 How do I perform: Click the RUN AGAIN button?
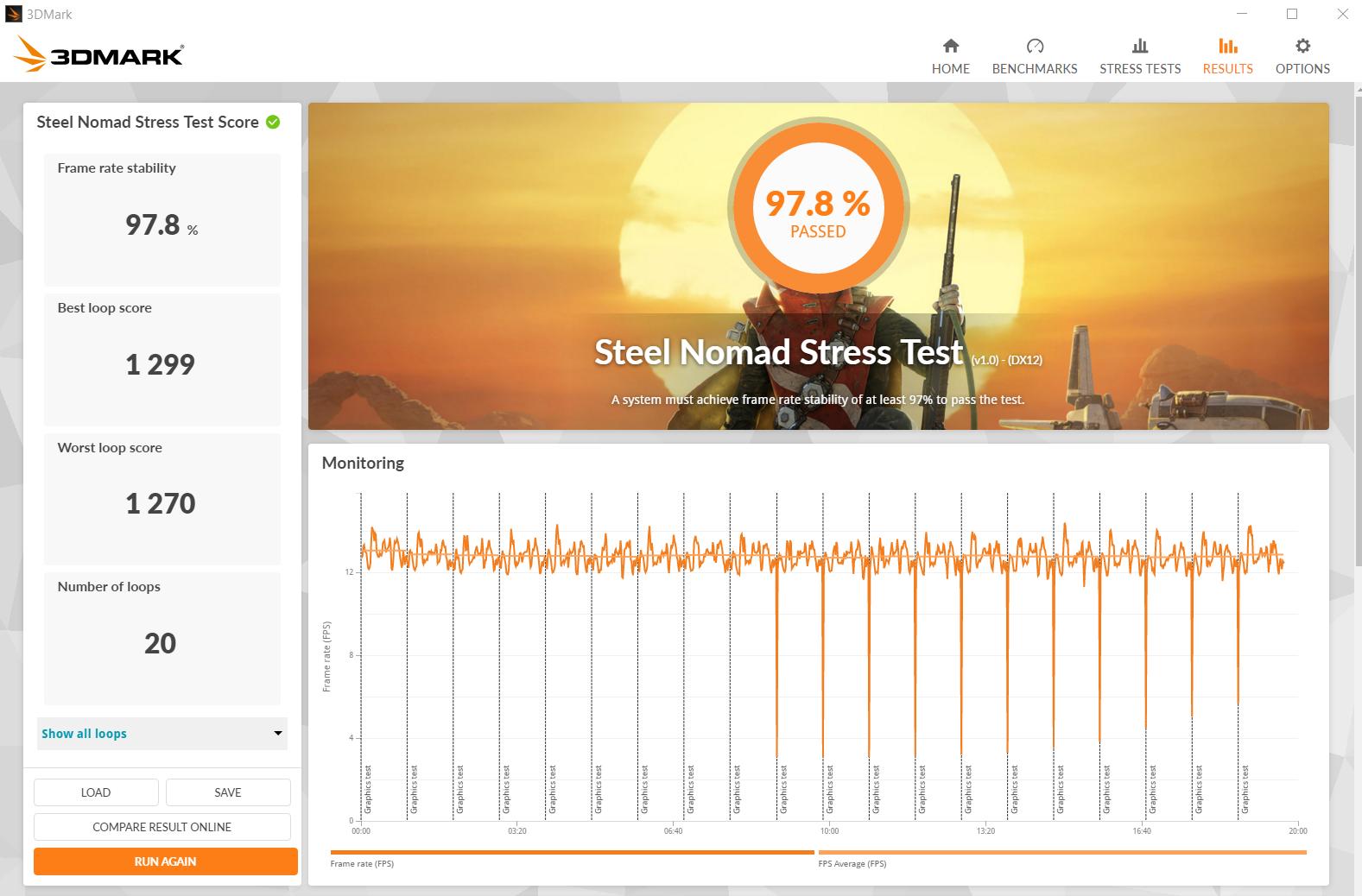[x=166, y=861]
